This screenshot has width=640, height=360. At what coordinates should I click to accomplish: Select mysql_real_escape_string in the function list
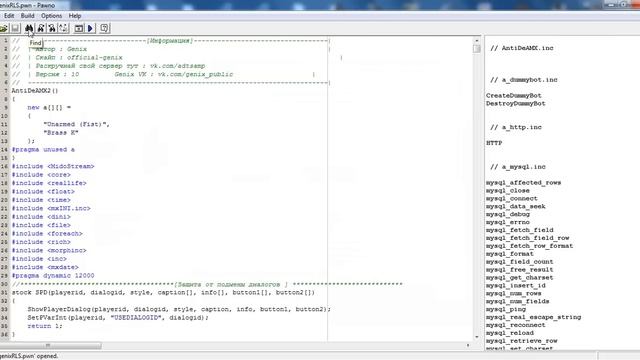533,317
